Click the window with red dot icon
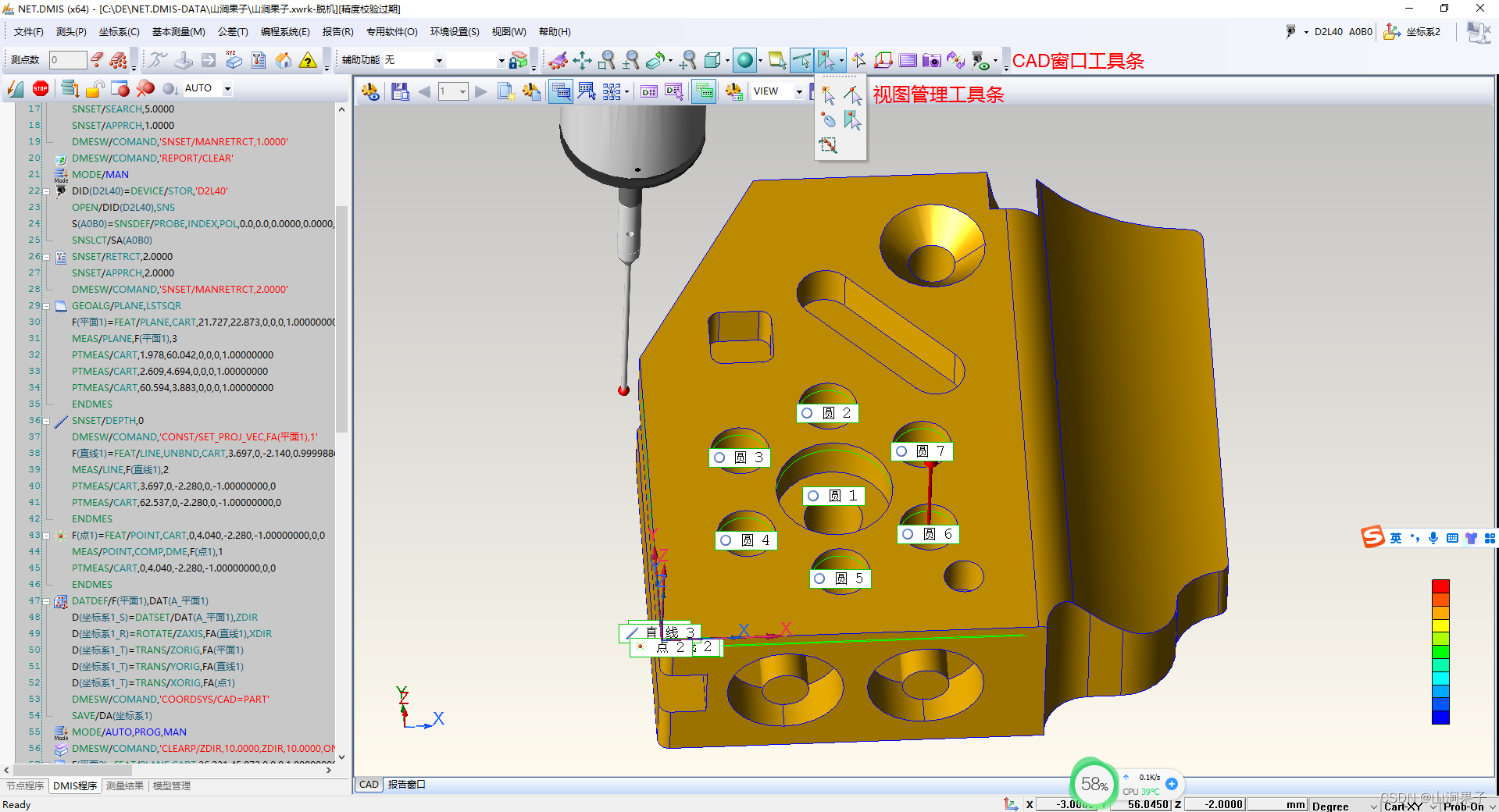 coord(120,89)
